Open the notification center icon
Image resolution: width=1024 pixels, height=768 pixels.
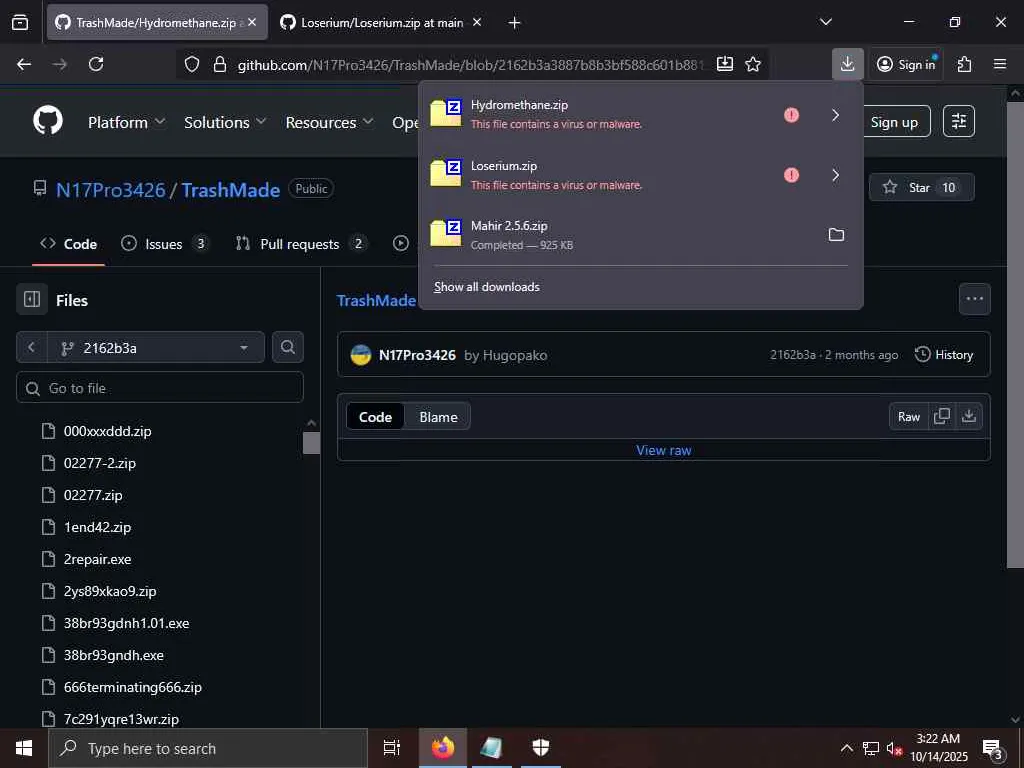993,748
